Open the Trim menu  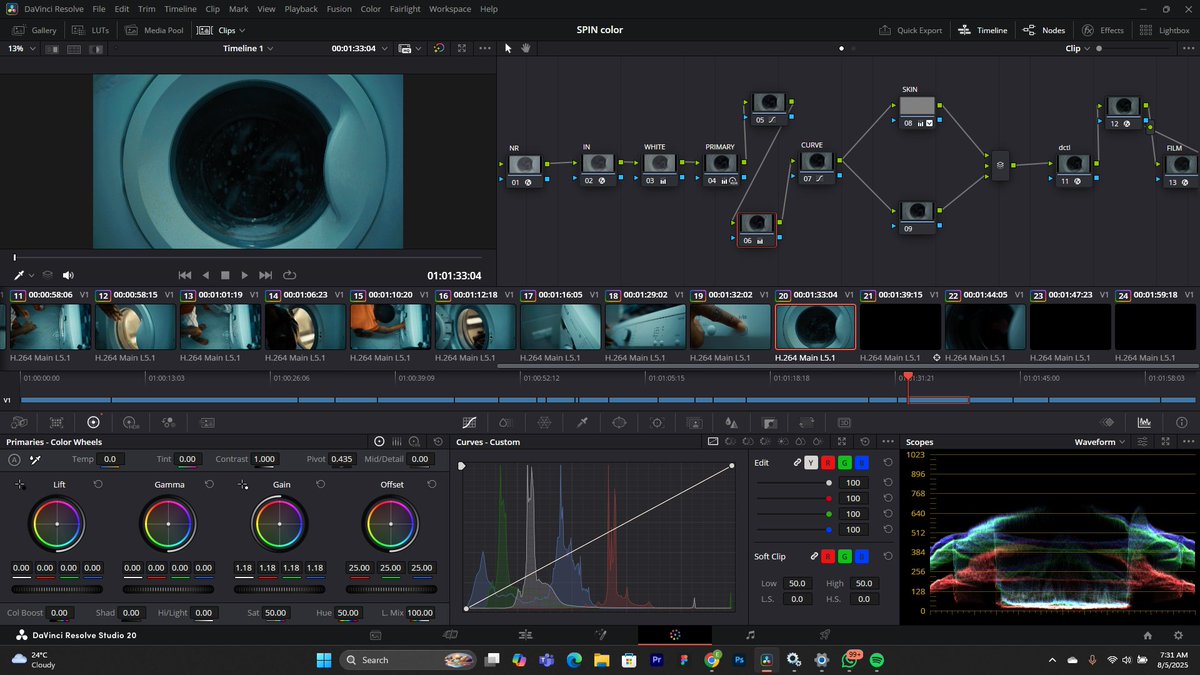point(147,9)
